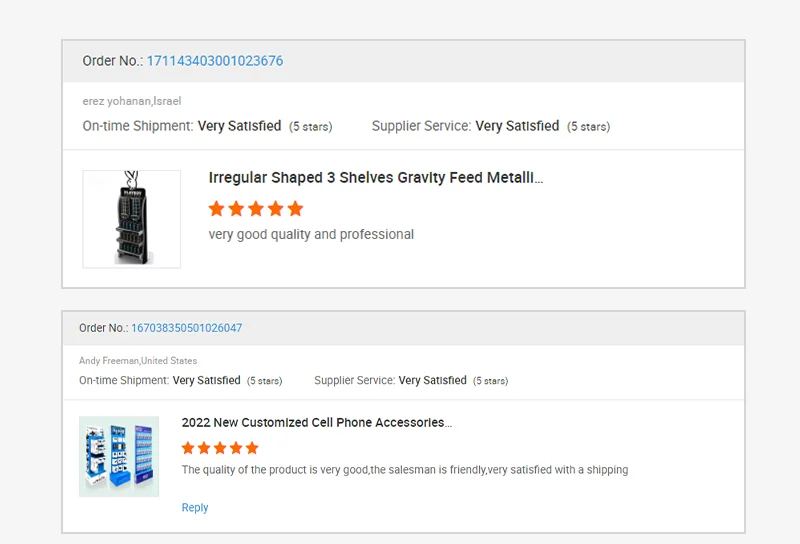
Task: Open order number 171143403001023676 link
Action: click(215, 61)
